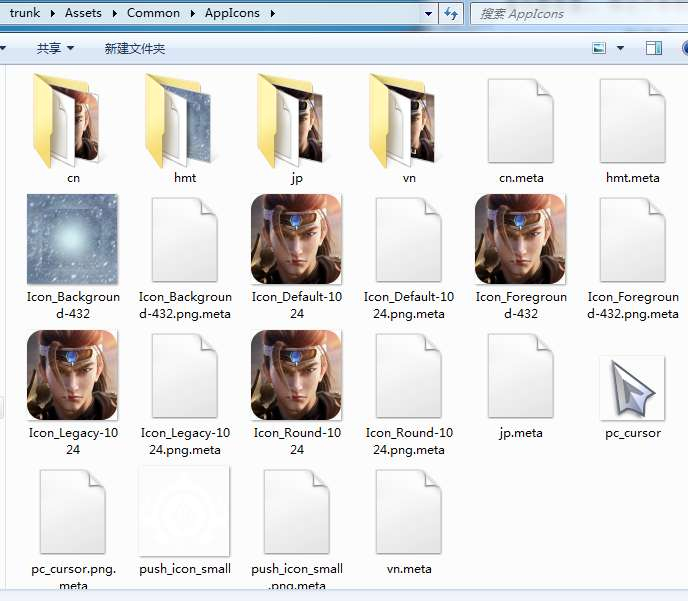Select the pc_cursor image file
688x601 pixels.
[632, 388]
